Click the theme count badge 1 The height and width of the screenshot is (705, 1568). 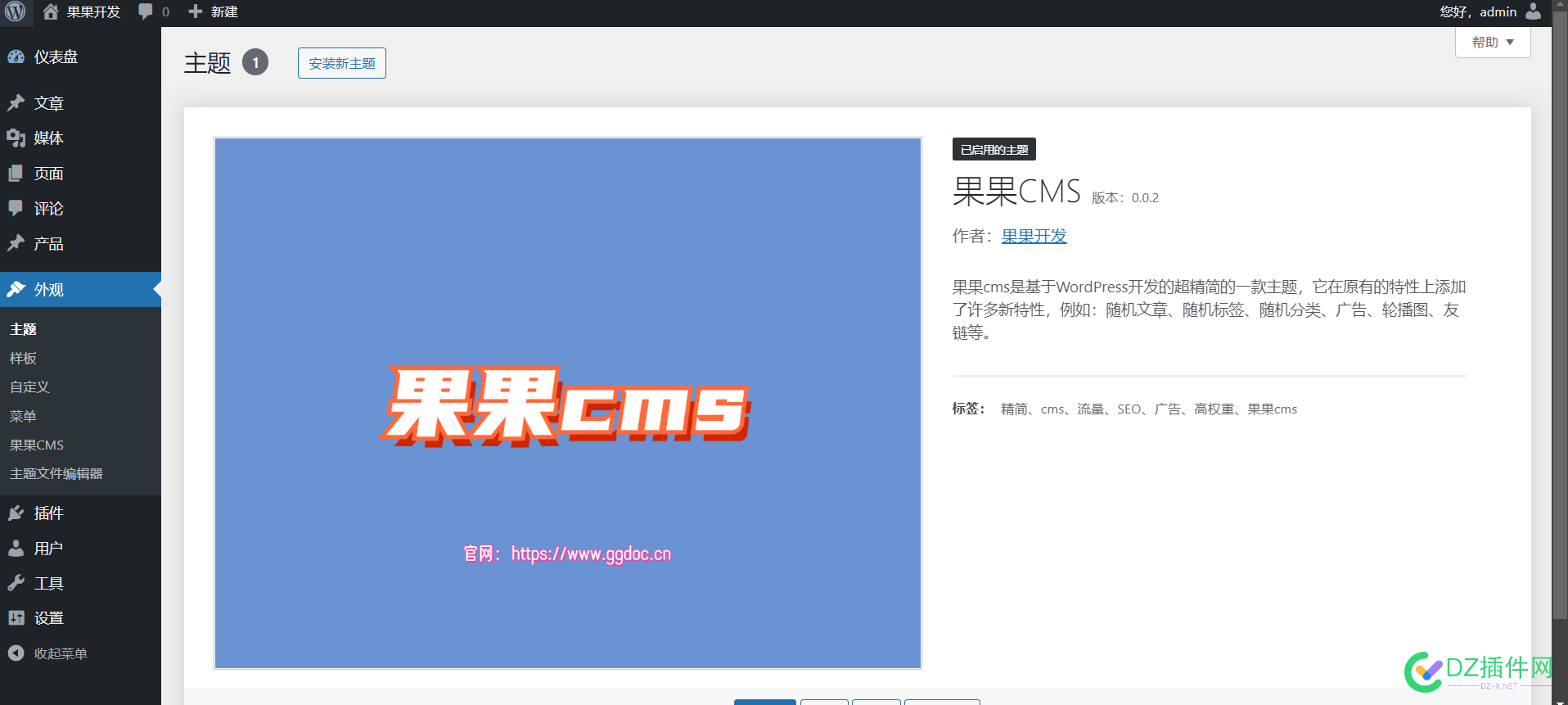[255, 62]
